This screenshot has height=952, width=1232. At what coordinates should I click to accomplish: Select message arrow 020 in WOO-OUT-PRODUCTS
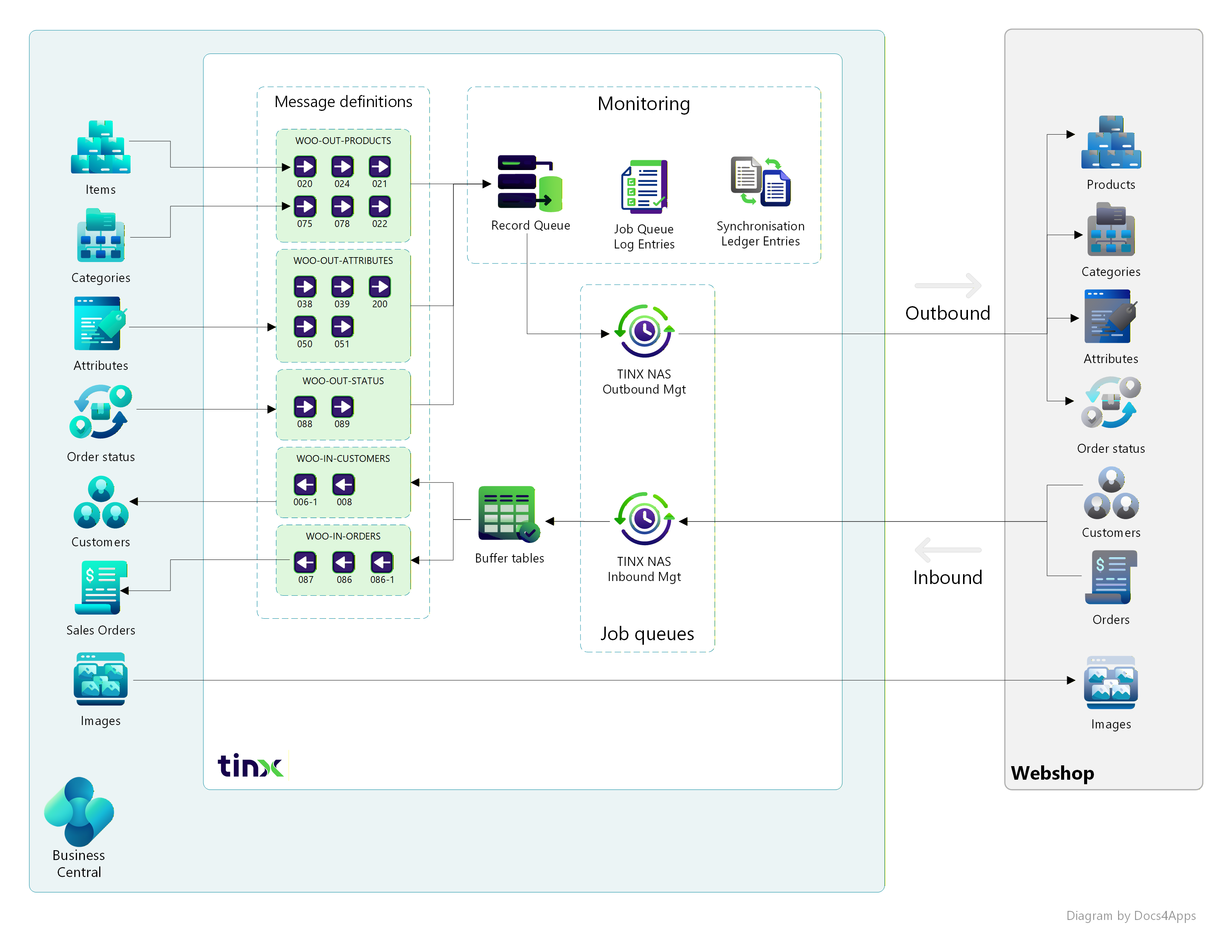coord(305,166)
